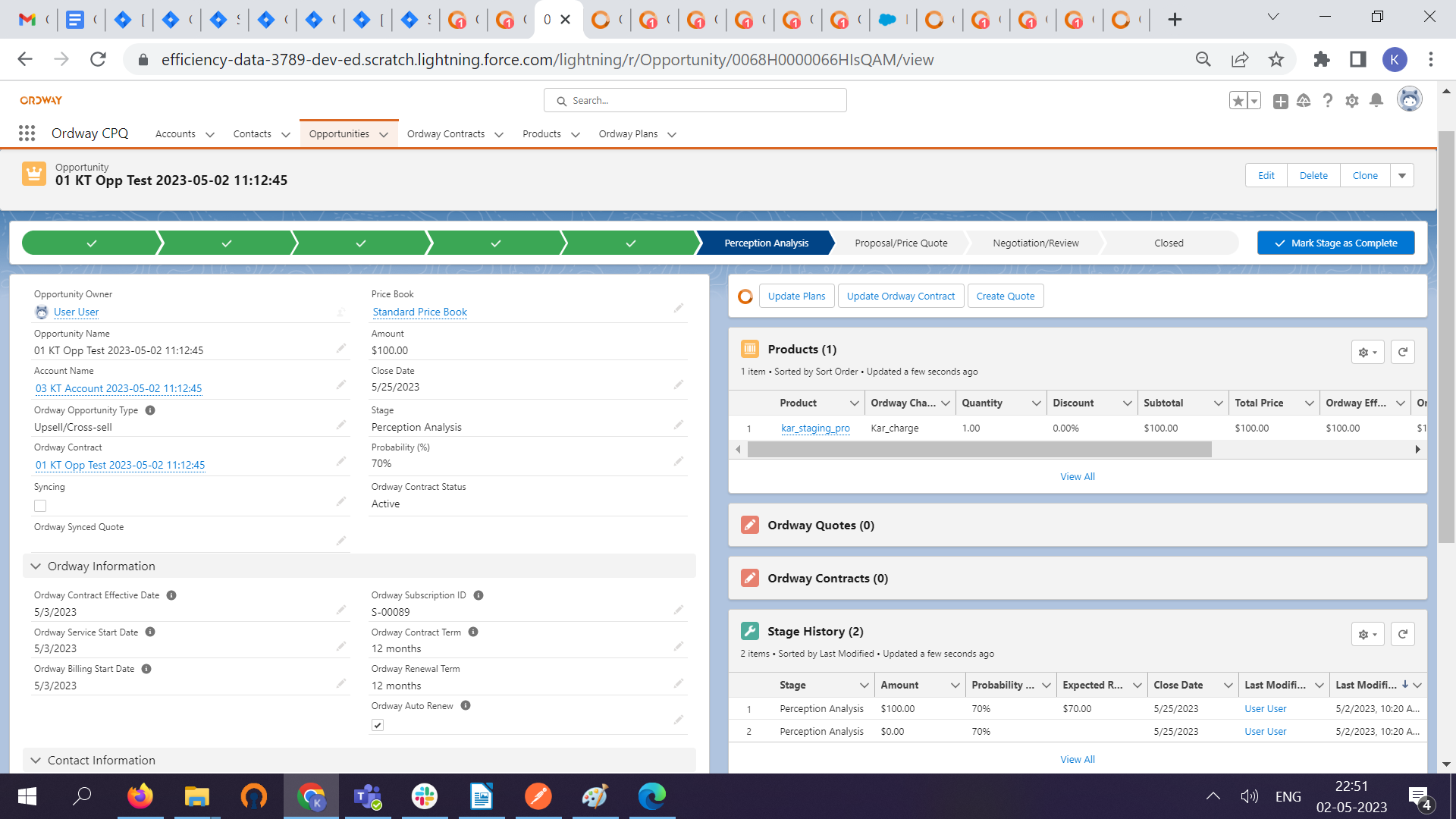This screenshot has height=819, width=1456.
Task: Refresh the Products related list
Action: 1403,352
